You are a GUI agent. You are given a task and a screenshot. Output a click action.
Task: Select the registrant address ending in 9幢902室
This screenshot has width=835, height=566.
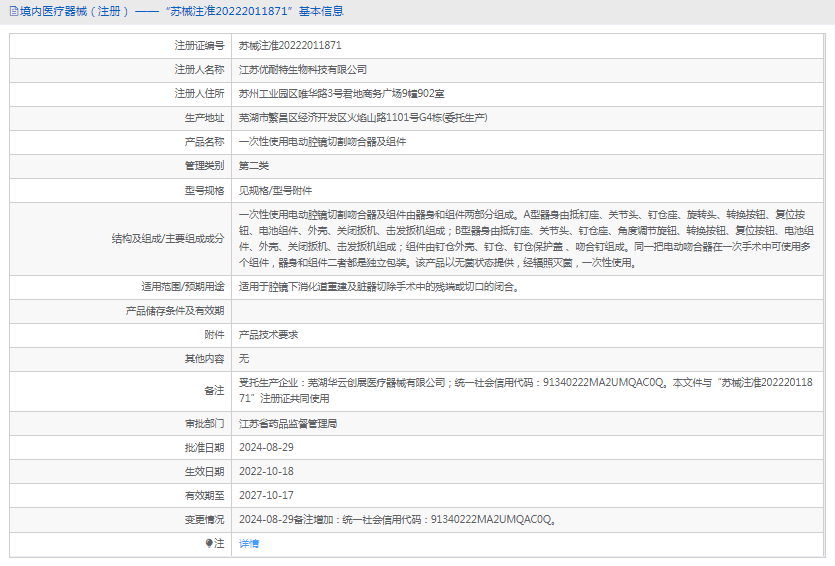(341, 94)
